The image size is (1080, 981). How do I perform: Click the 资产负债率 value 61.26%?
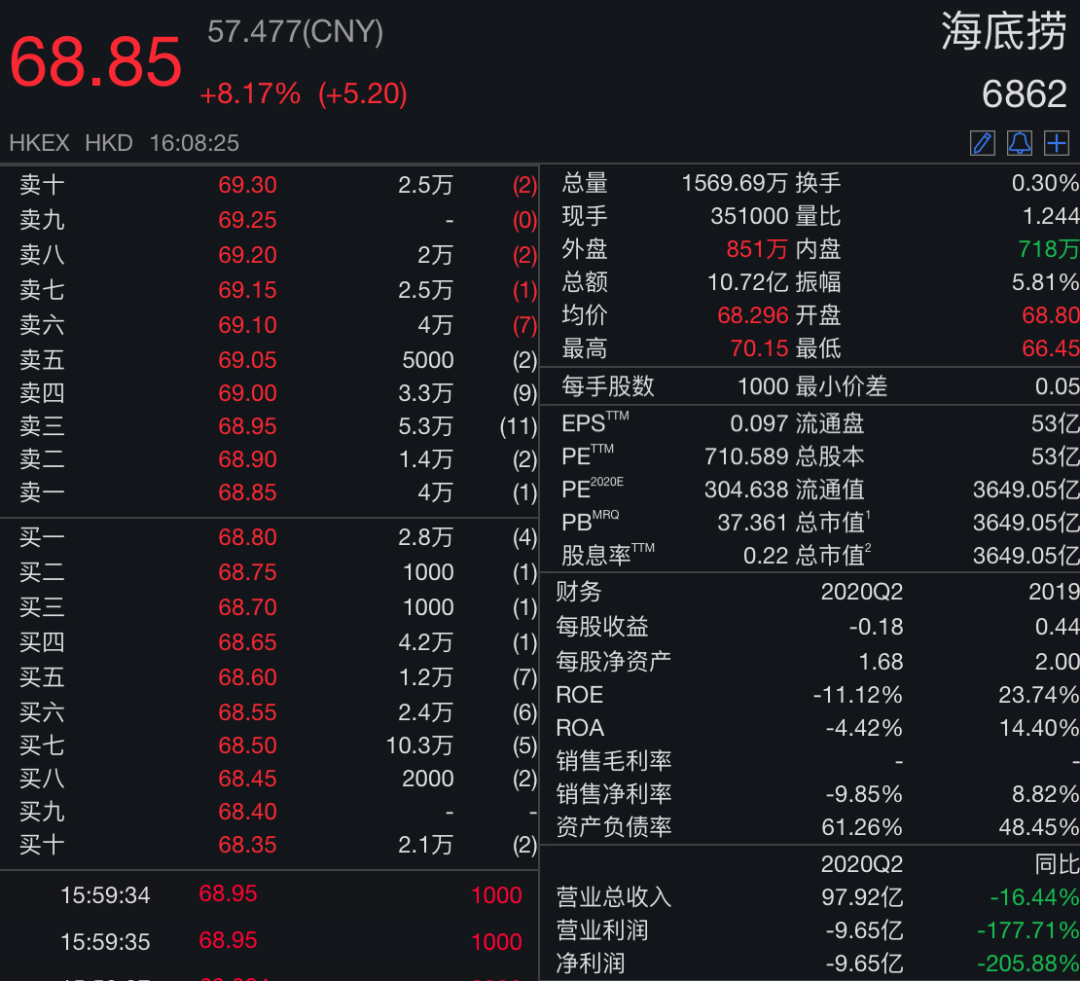pyautogui.click(x=862, y=827)
